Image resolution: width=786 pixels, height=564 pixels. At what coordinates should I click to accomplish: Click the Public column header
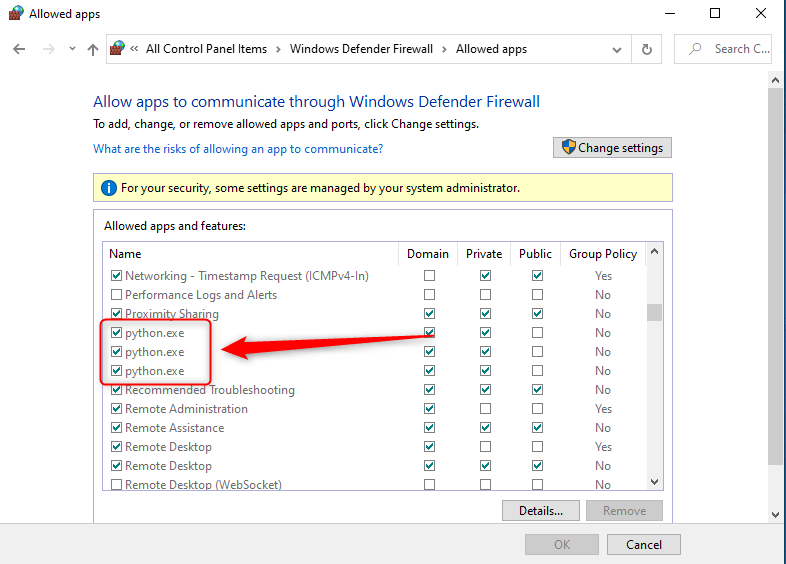click(x=535, y=254)
